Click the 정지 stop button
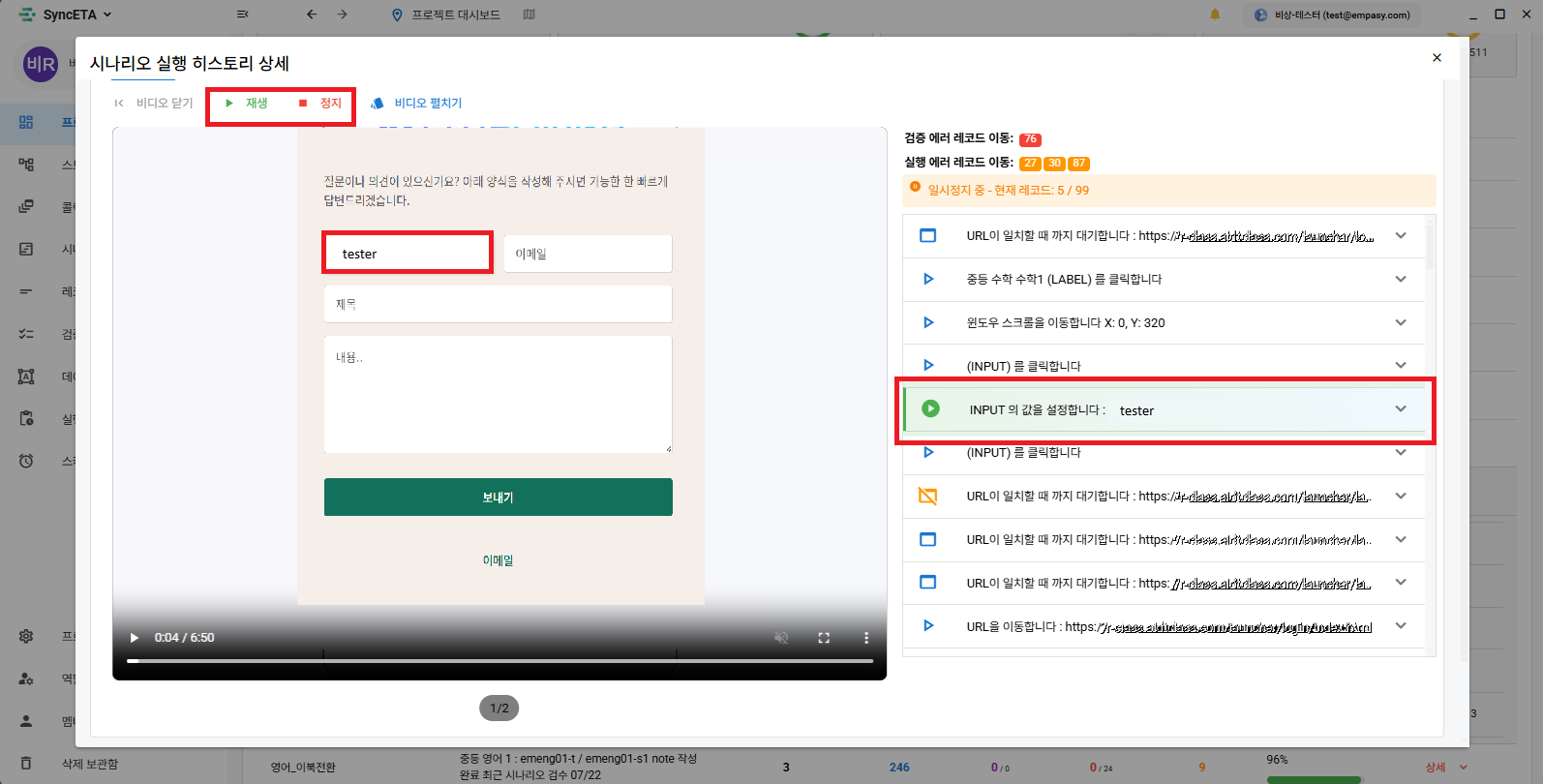The height and width of the screenshot is (784, 1543). click(x=320, y=104)
